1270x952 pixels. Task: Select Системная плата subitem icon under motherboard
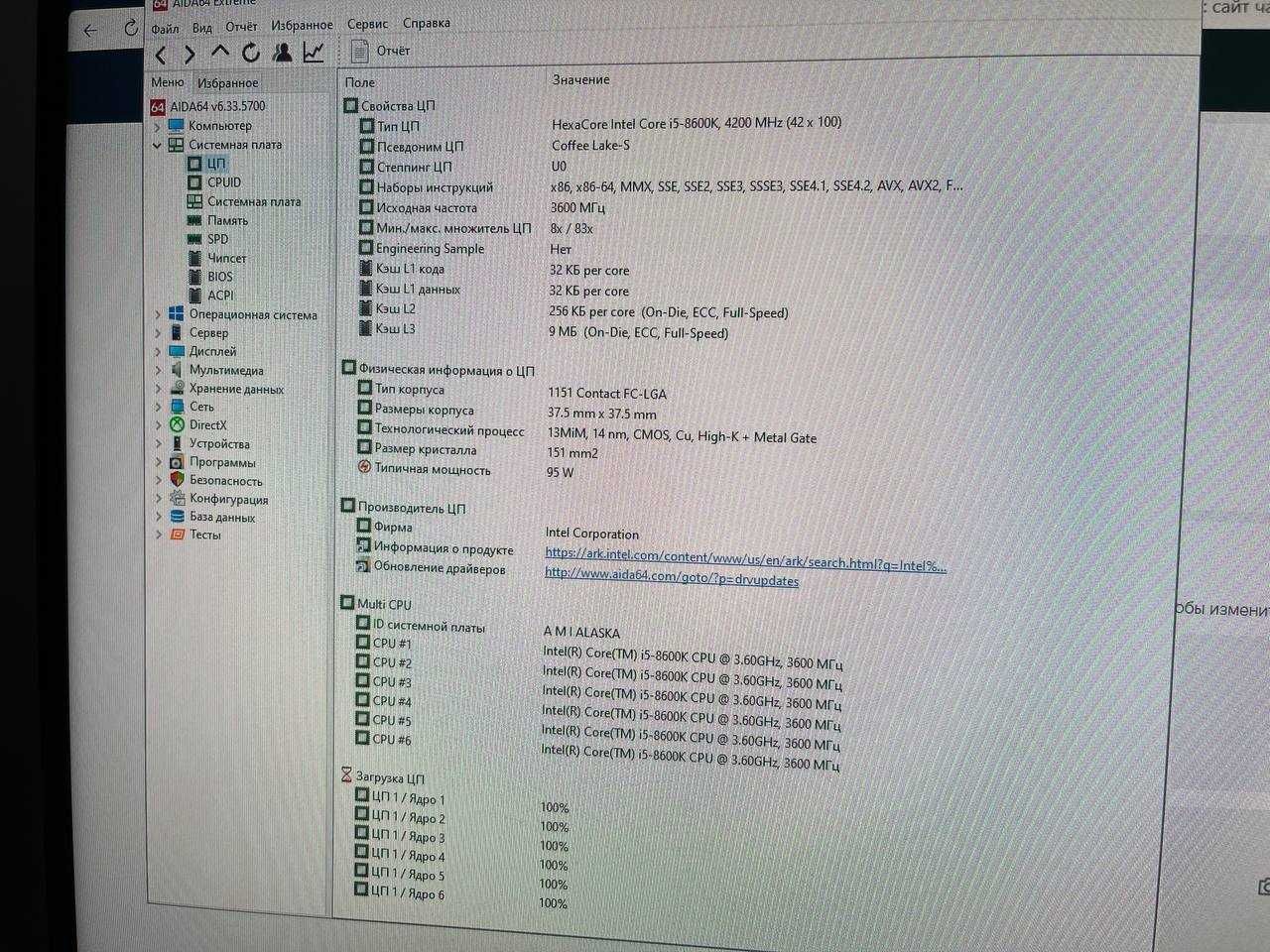[x=194, y=201]
